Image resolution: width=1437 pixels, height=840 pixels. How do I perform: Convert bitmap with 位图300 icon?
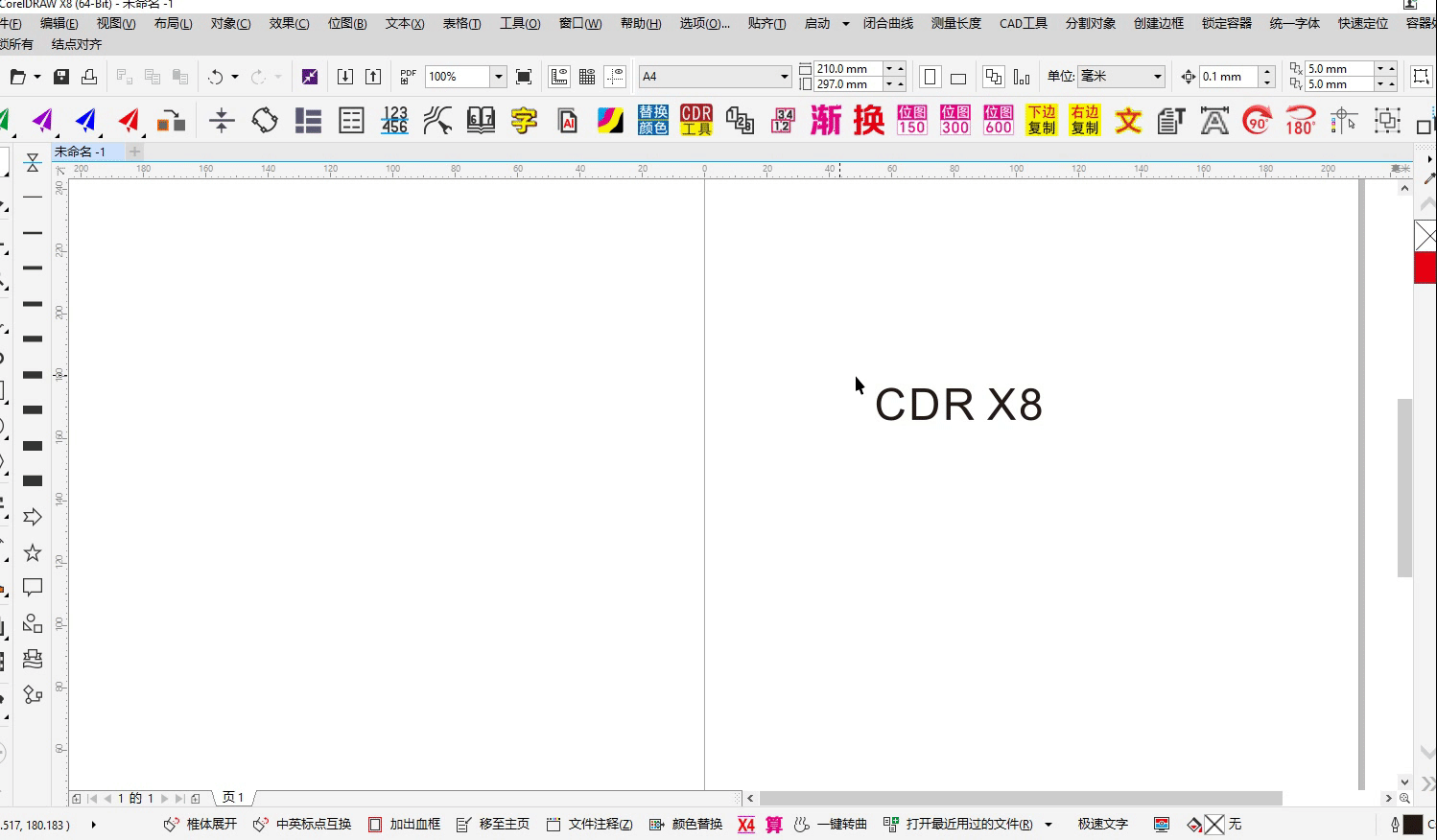(955, 120)
